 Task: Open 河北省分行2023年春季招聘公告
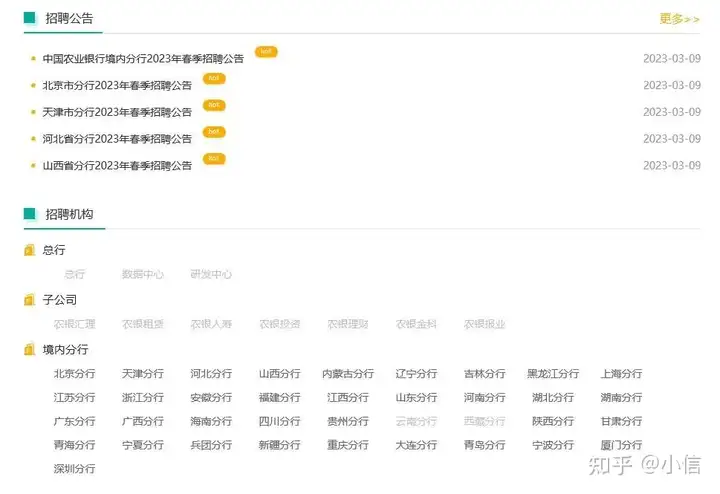pyautogui.click(x=117, y=139)
